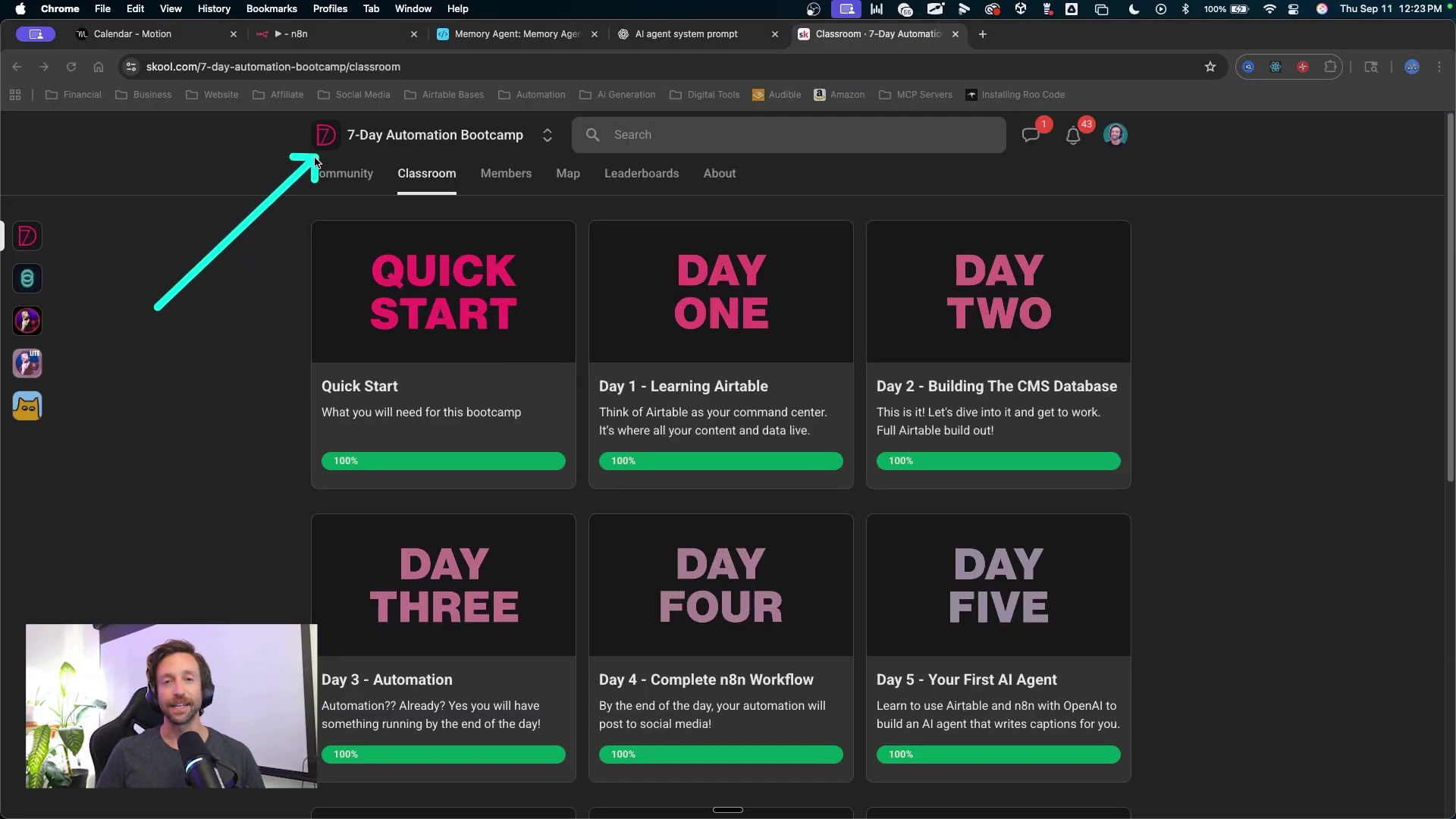Click the user profile avatar in Skool header
The image size is (1456, 819).
tap(1115, 135)
